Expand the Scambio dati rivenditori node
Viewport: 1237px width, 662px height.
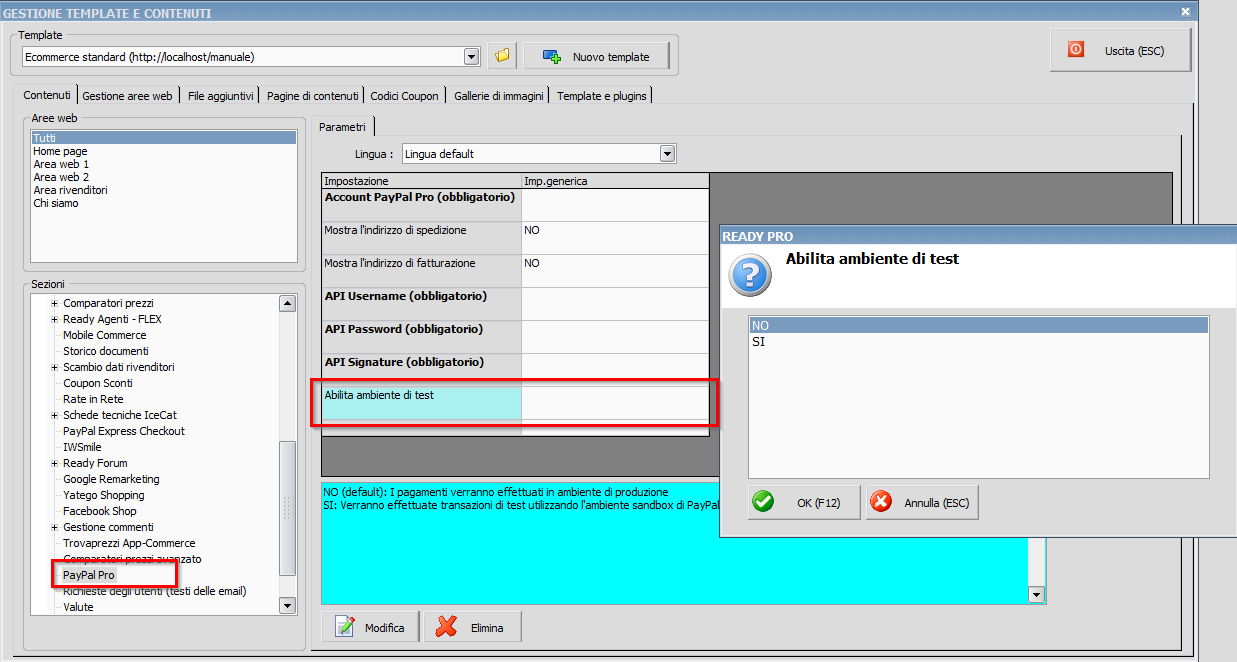click(x=54, y=367)
